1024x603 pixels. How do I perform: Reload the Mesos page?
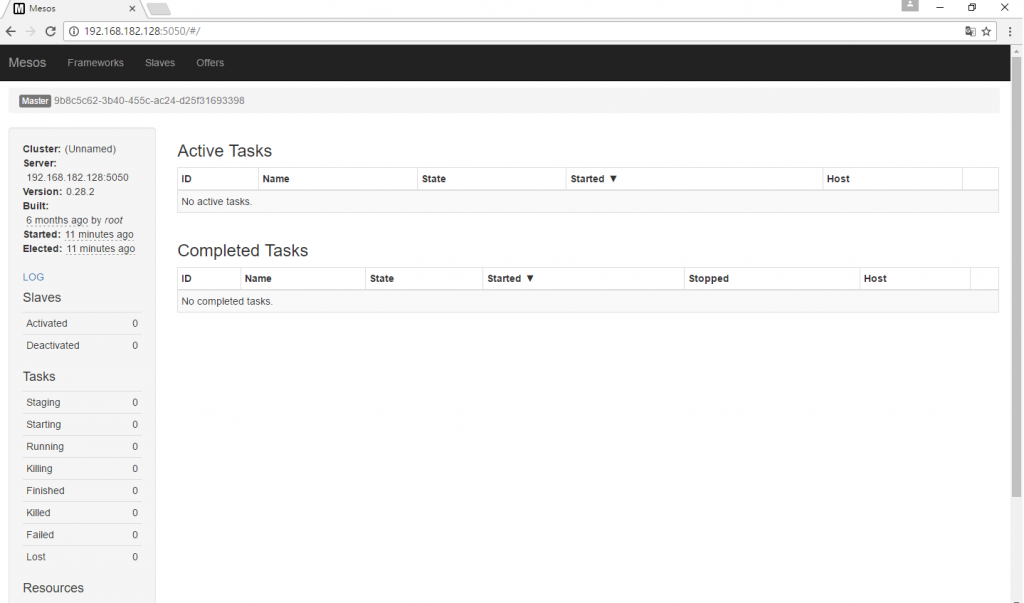click(x=50, y=31)
